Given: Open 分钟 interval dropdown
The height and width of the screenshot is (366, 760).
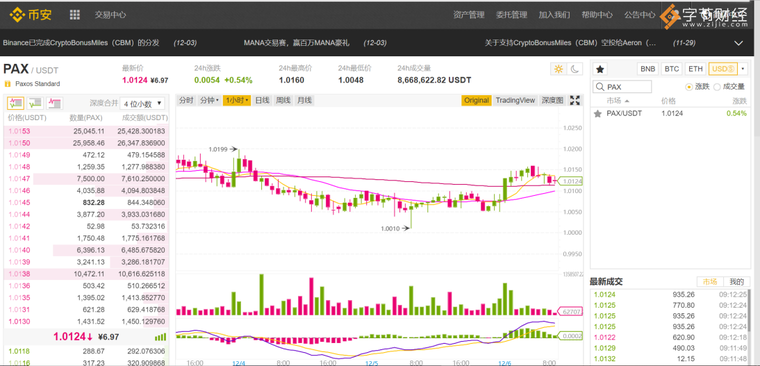Looking at the screenshot, I should click(209, 100).
